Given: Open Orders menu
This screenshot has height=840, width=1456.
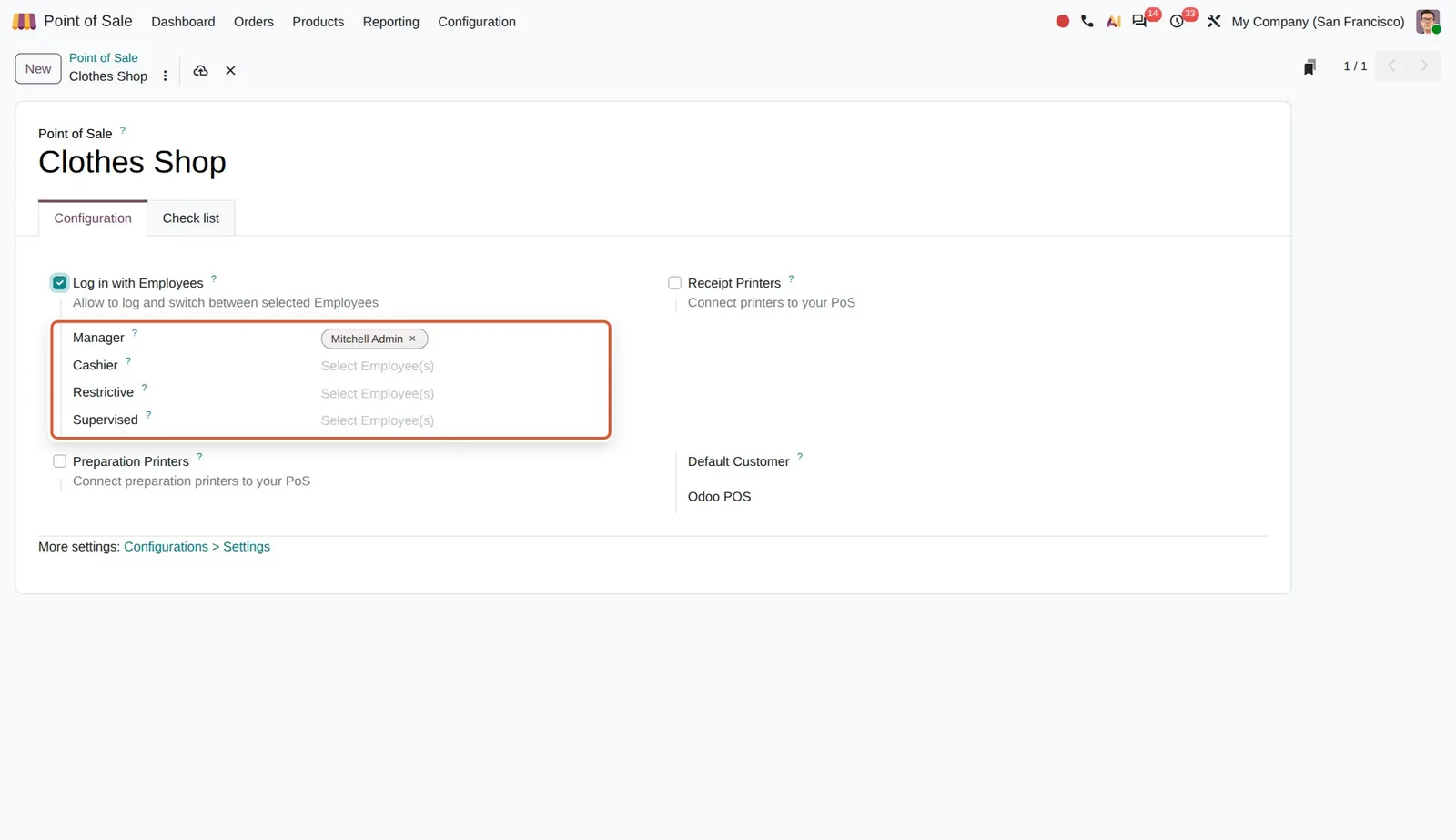Looking at the screenshot, I should 254,22.
